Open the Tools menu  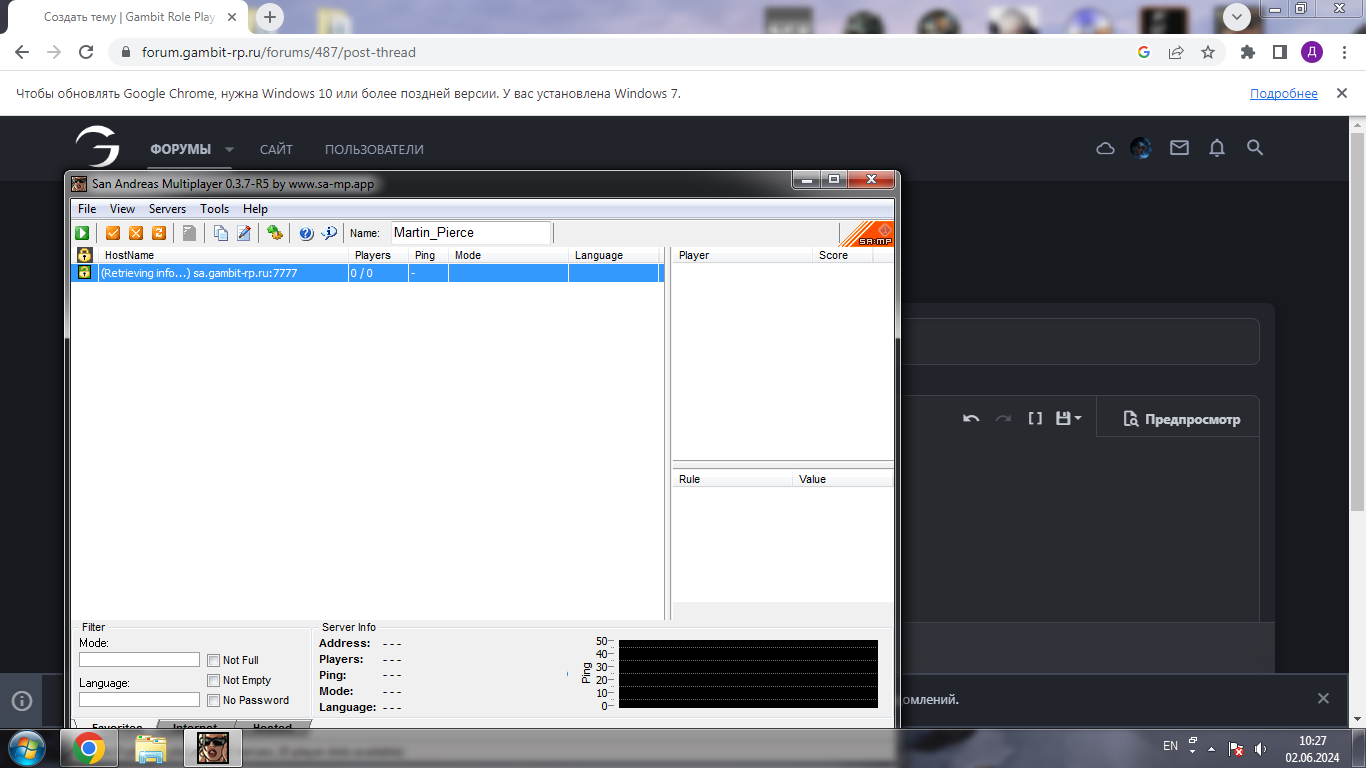click(214, 209)
